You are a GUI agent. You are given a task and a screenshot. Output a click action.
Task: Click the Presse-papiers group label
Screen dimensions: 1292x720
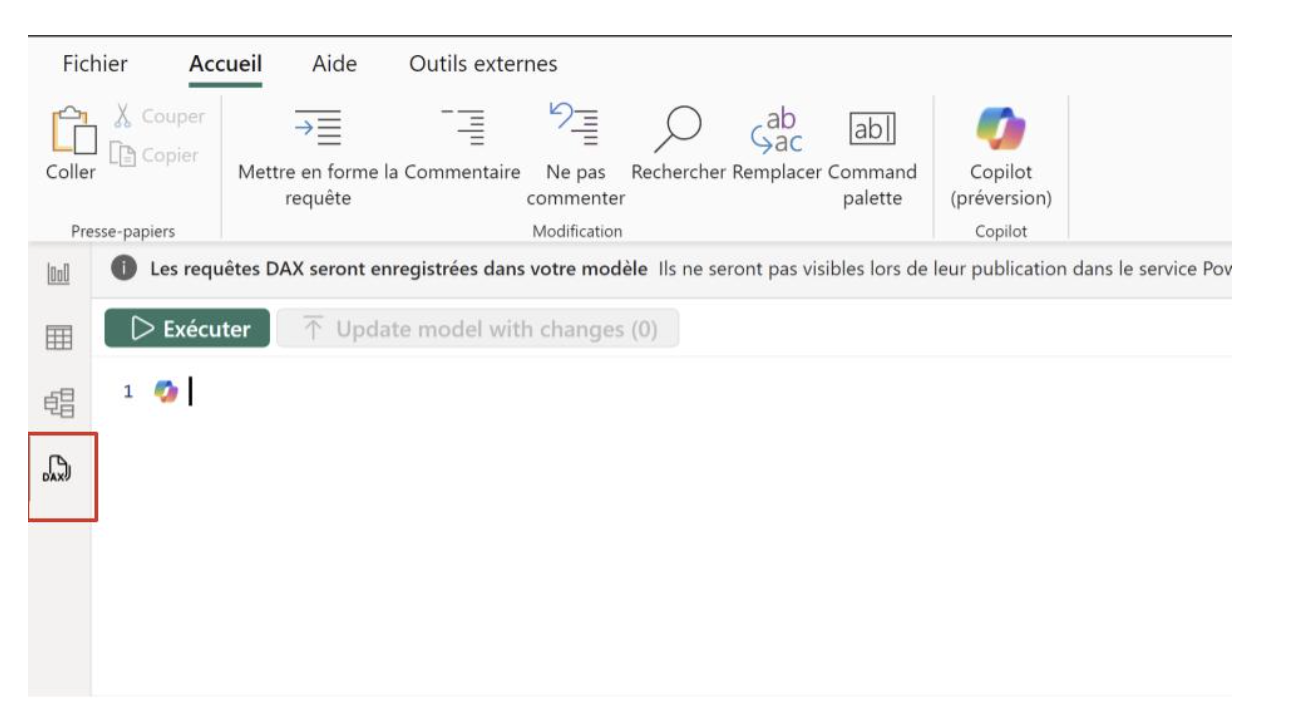click(123, 231)
